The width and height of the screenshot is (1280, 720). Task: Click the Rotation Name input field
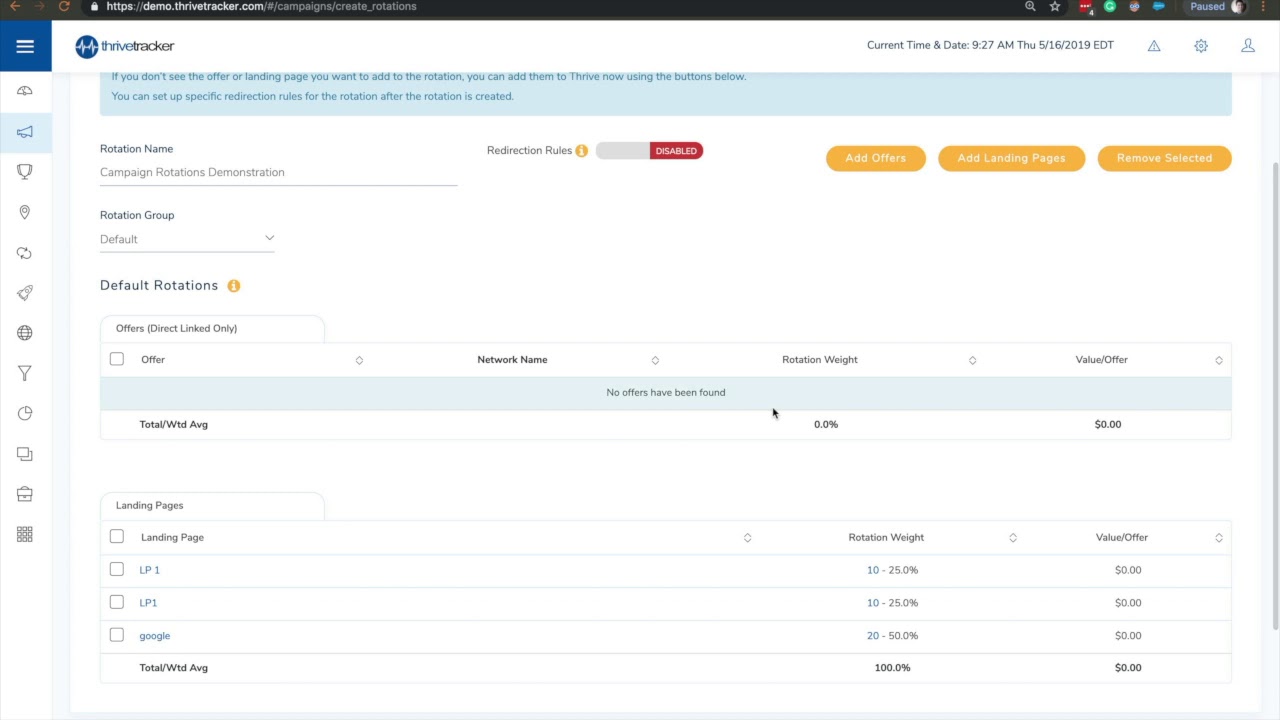(278, 173)
